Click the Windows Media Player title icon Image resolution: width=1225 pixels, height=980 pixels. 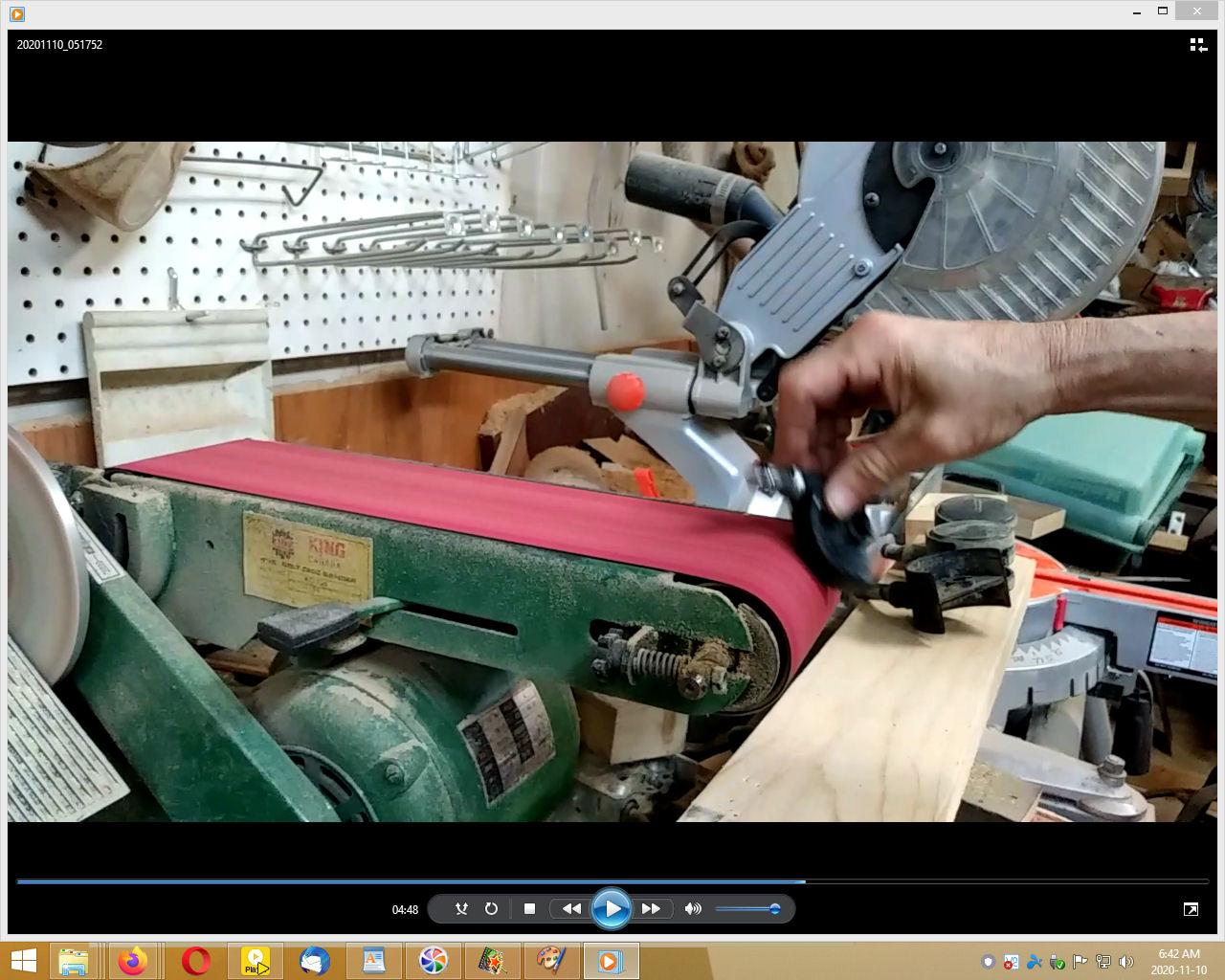[x=17, y=13]
